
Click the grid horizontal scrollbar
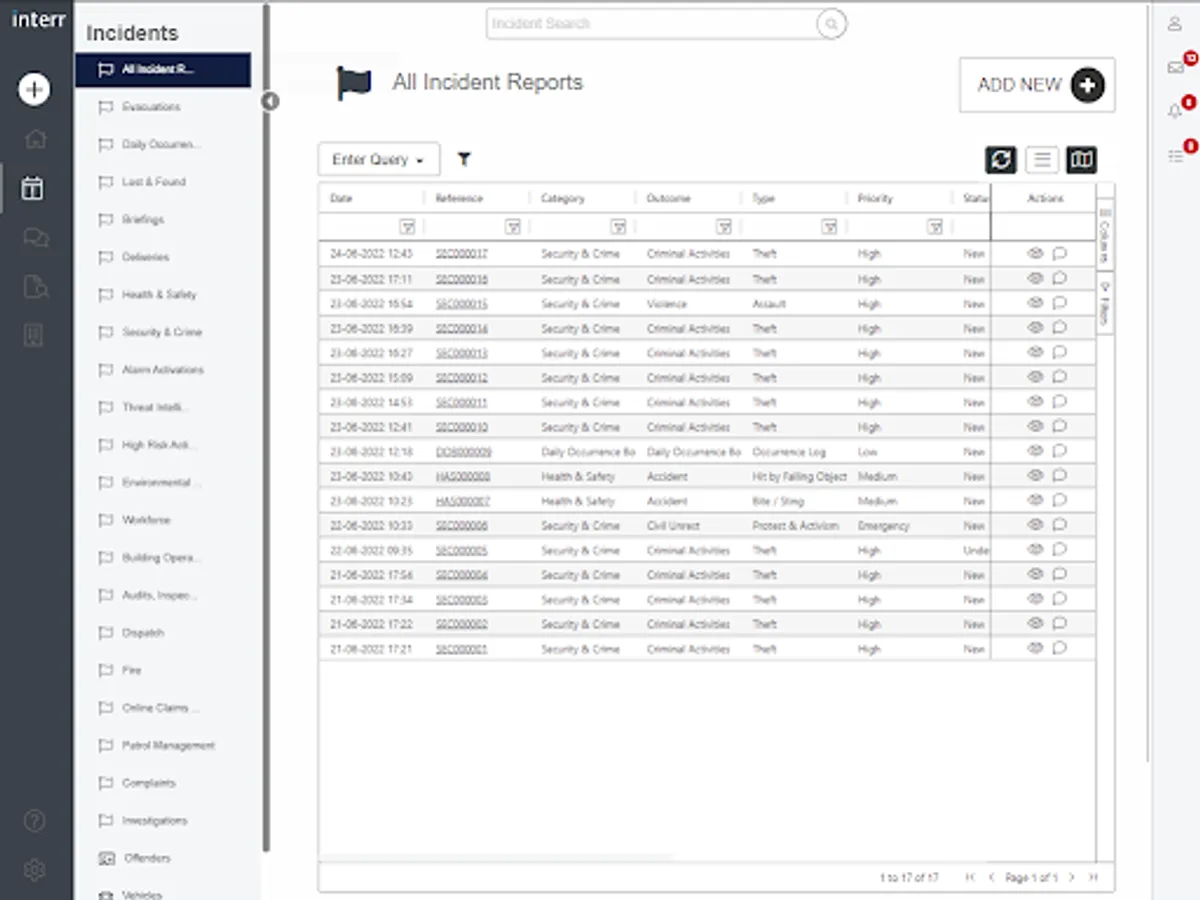click(x=497, y=857)
